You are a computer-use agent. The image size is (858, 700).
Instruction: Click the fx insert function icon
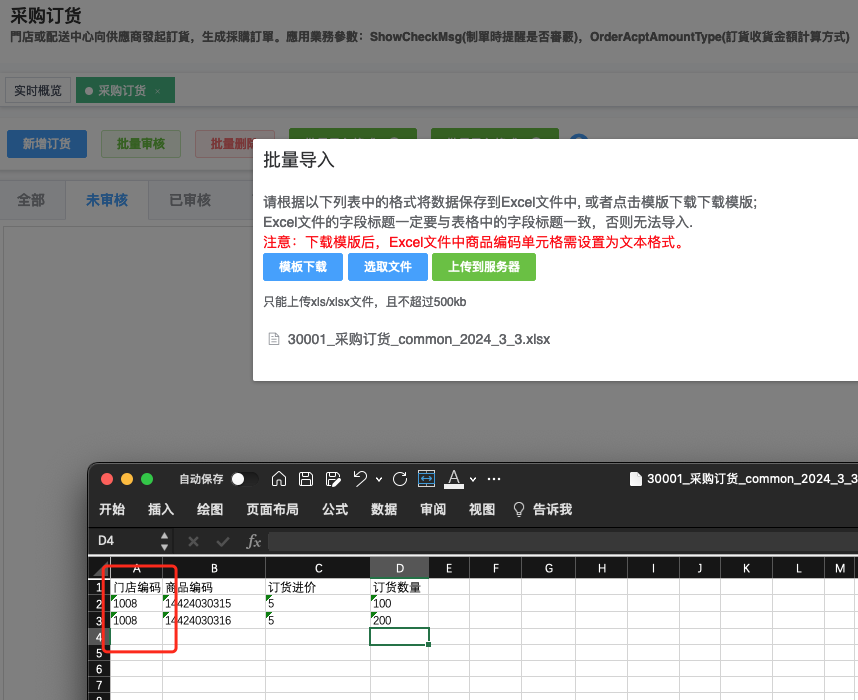click(x=254, y=541)
